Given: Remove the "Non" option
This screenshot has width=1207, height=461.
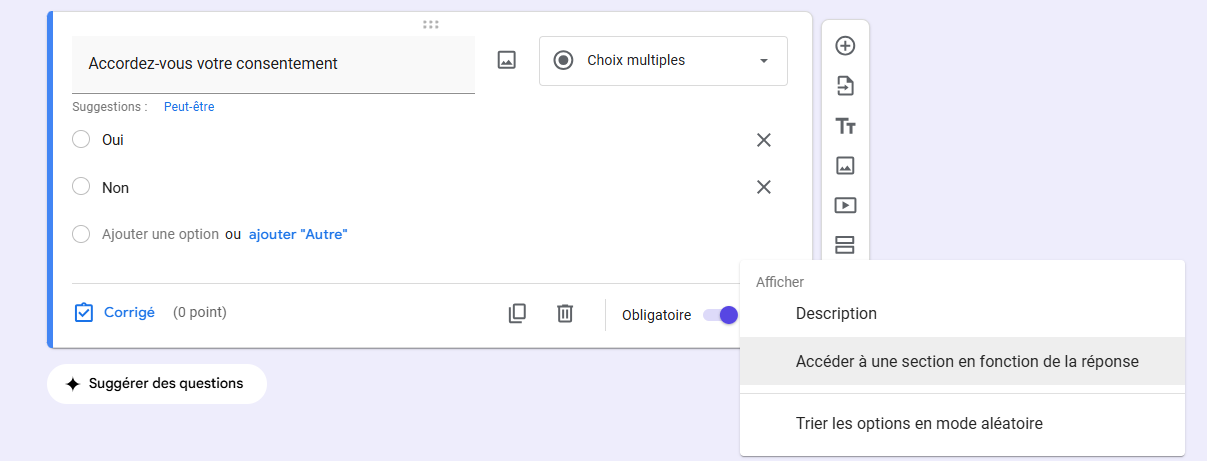Looking at the screenshot, I should tap(764, 187).
